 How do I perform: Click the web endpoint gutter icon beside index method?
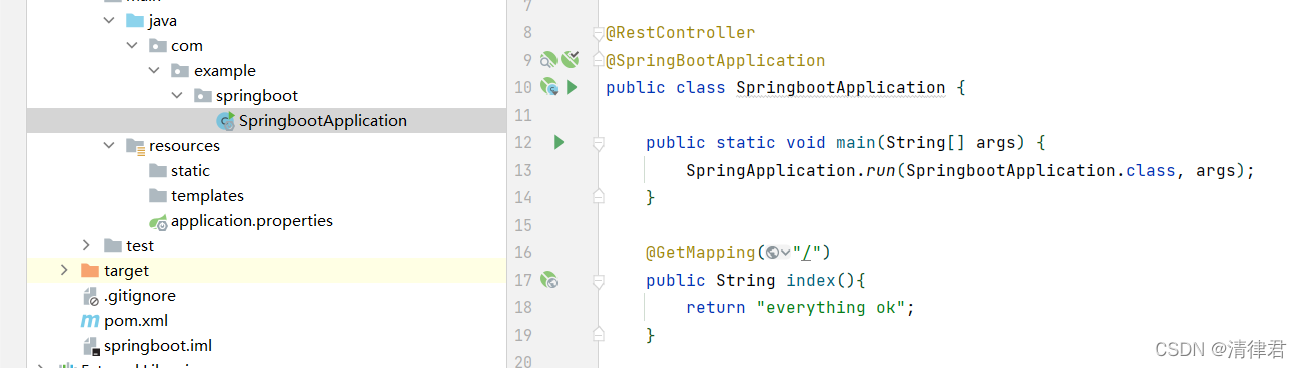[x=548, y=281]
